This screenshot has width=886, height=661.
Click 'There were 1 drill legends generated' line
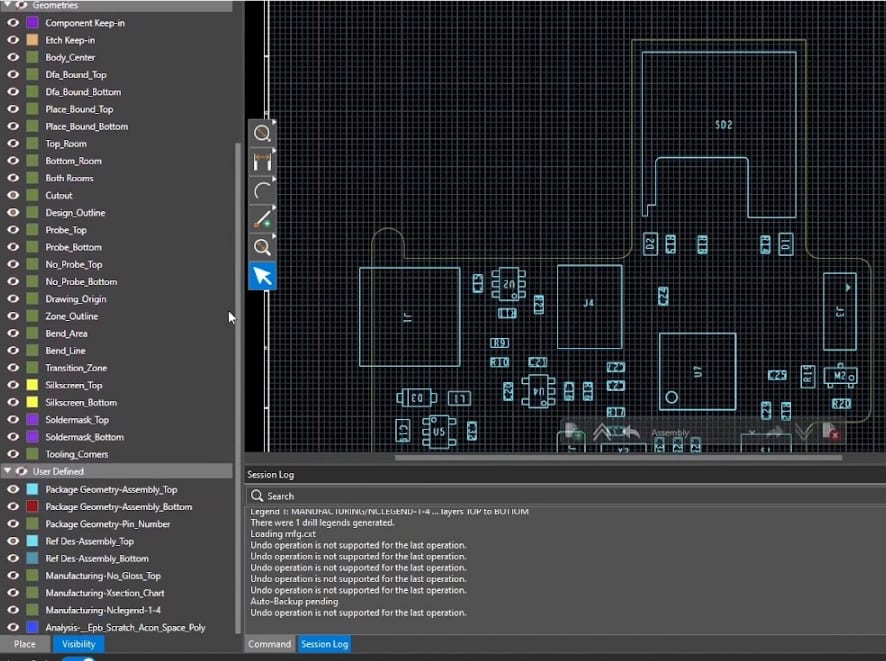point(323,523)
